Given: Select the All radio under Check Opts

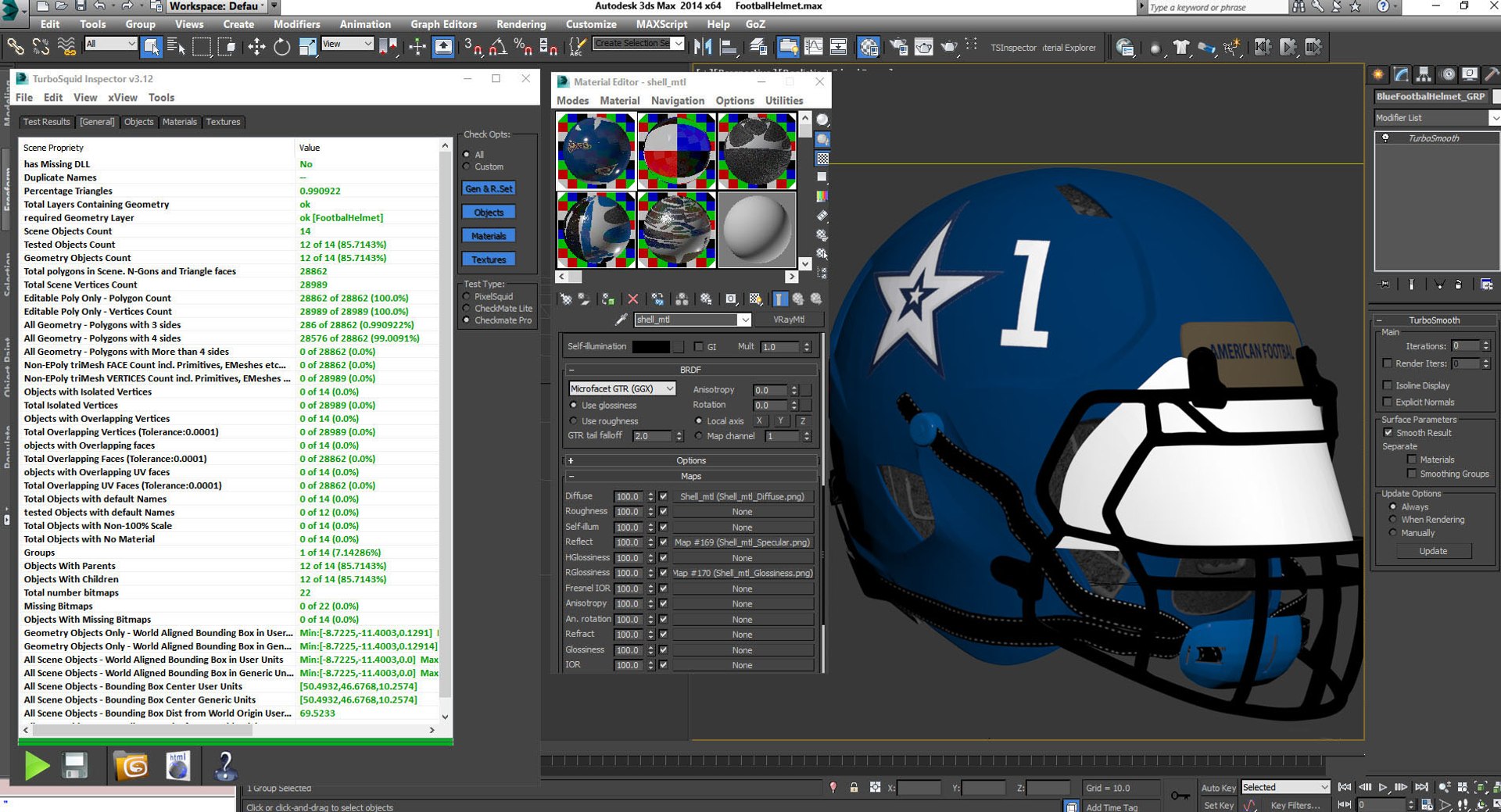Looking at the screenshot, I should (467, 155).
